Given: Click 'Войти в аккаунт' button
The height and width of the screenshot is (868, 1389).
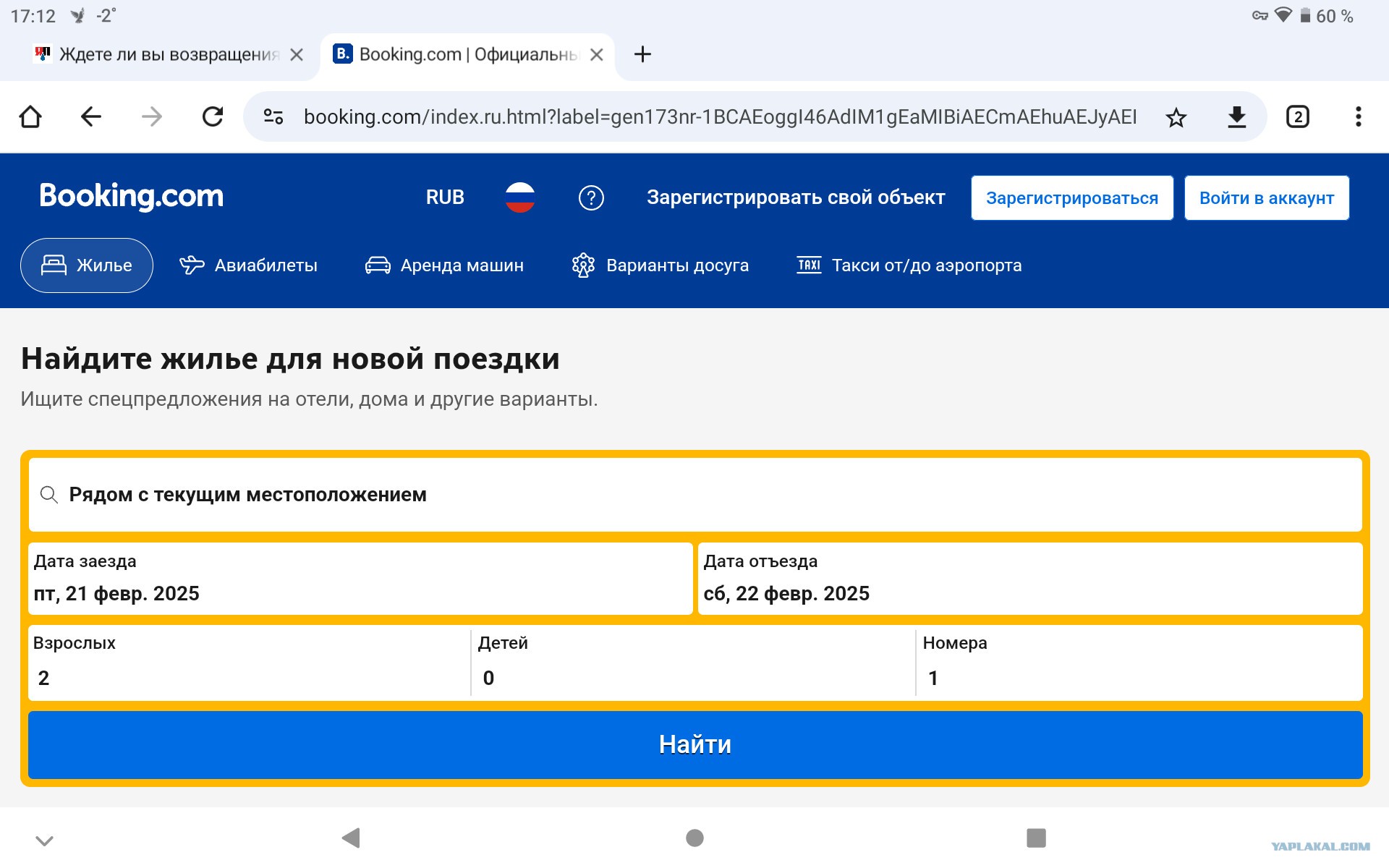Looking at the screenshot, I should point(1267,197).
